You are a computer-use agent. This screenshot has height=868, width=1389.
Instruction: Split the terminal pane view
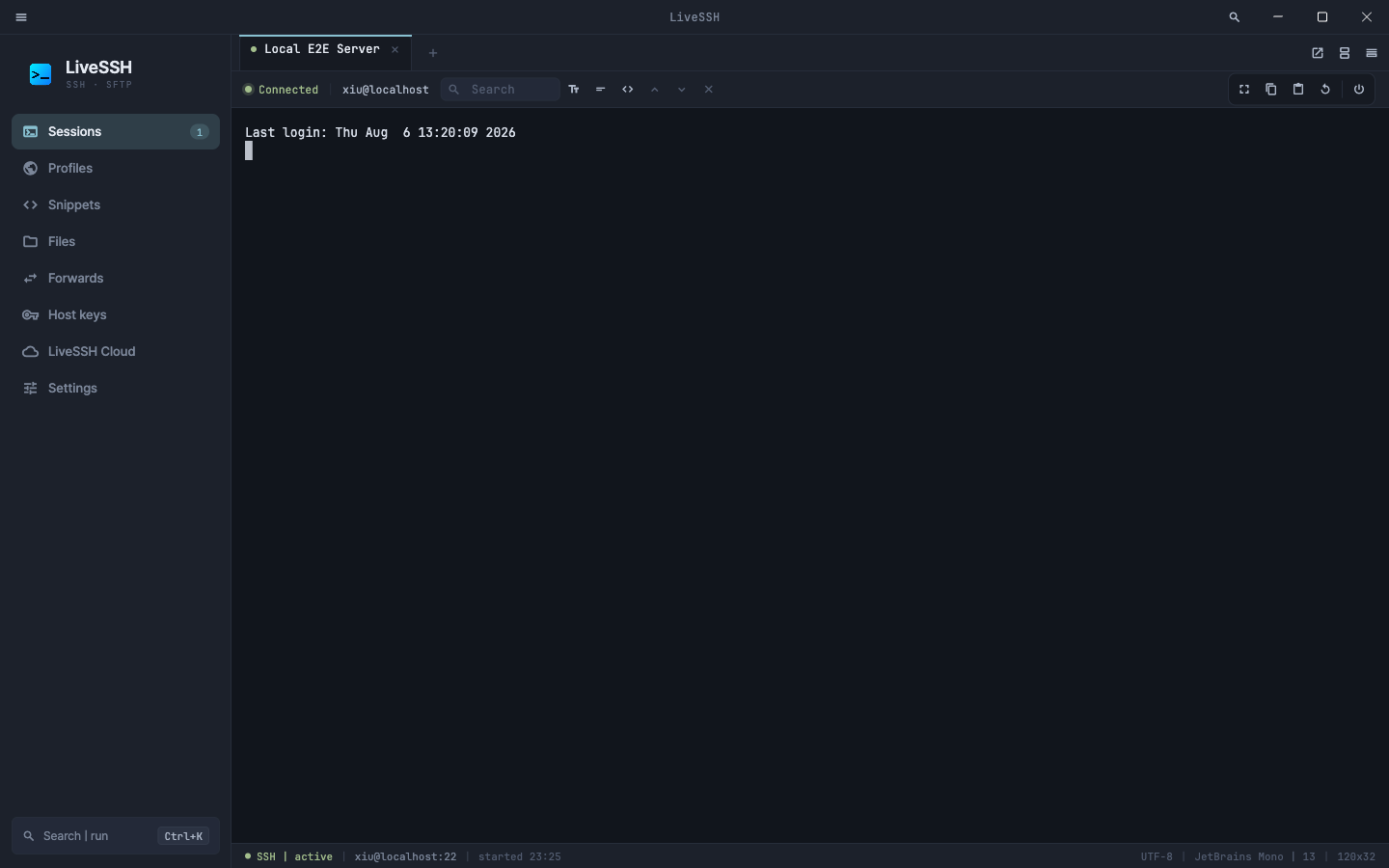pos(1345,53)
